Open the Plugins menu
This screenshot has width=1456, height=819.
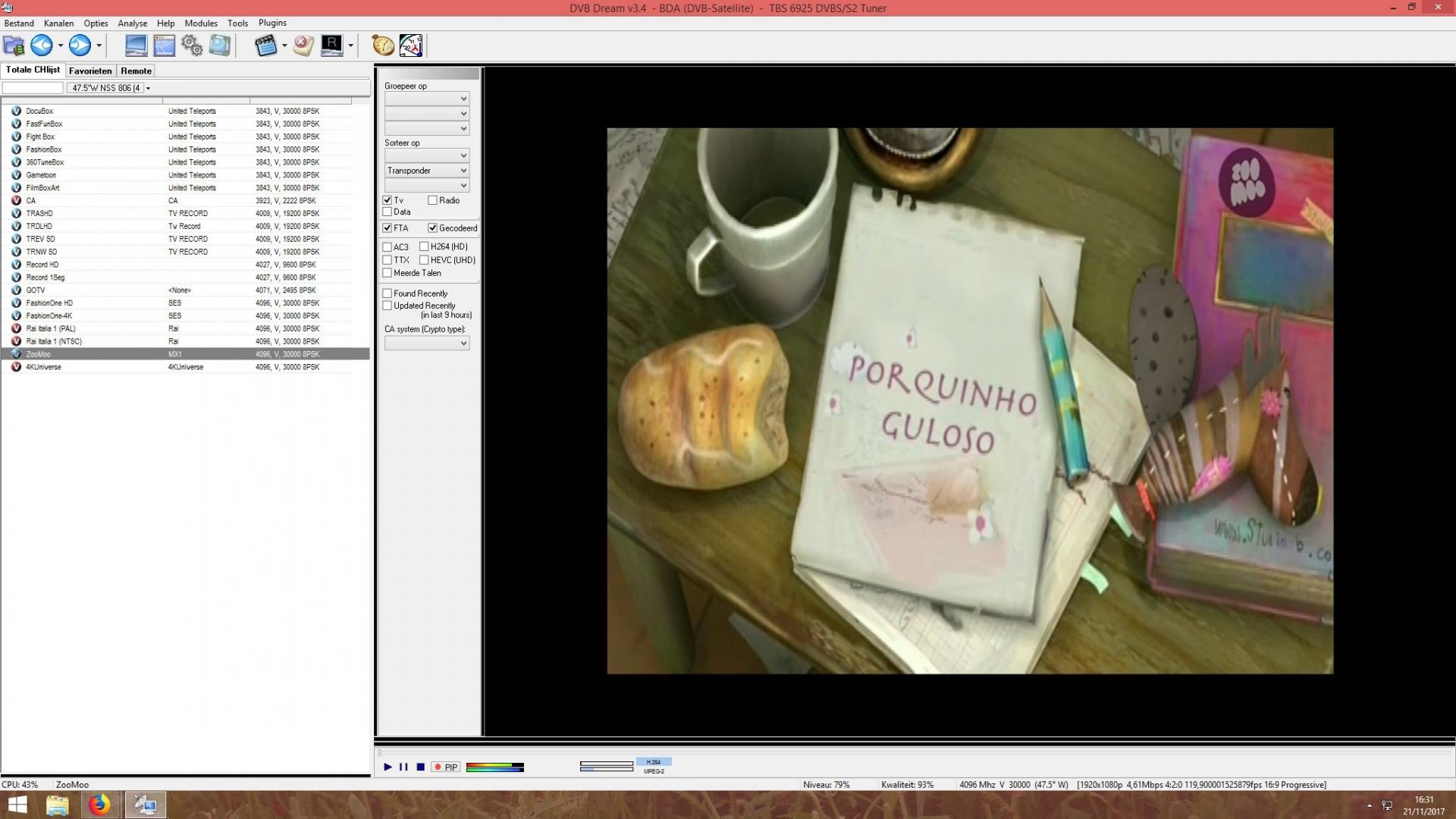click(272, 23)
